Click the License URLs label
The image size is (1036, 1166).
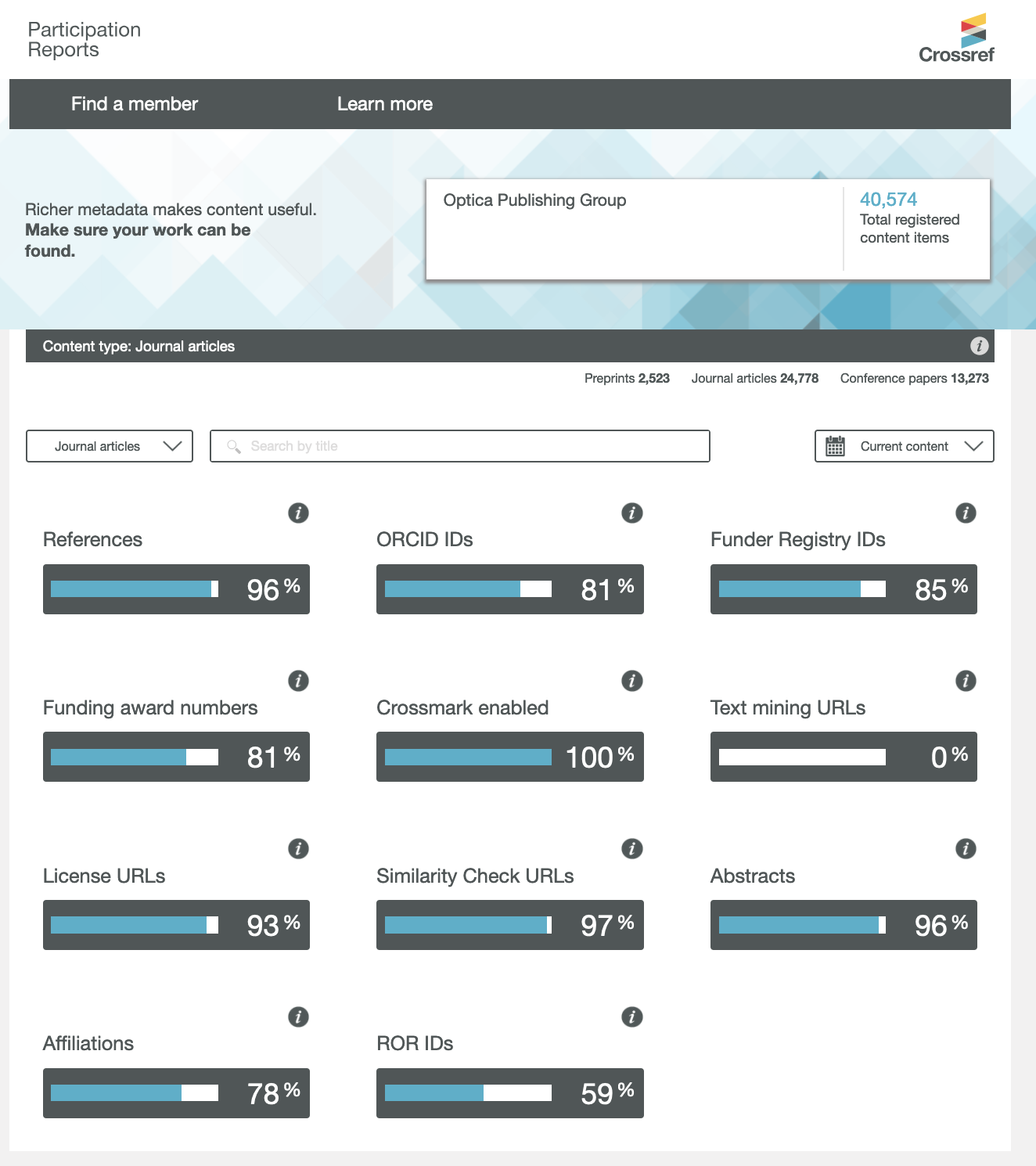pyautogui.click(x=104, y=876)
